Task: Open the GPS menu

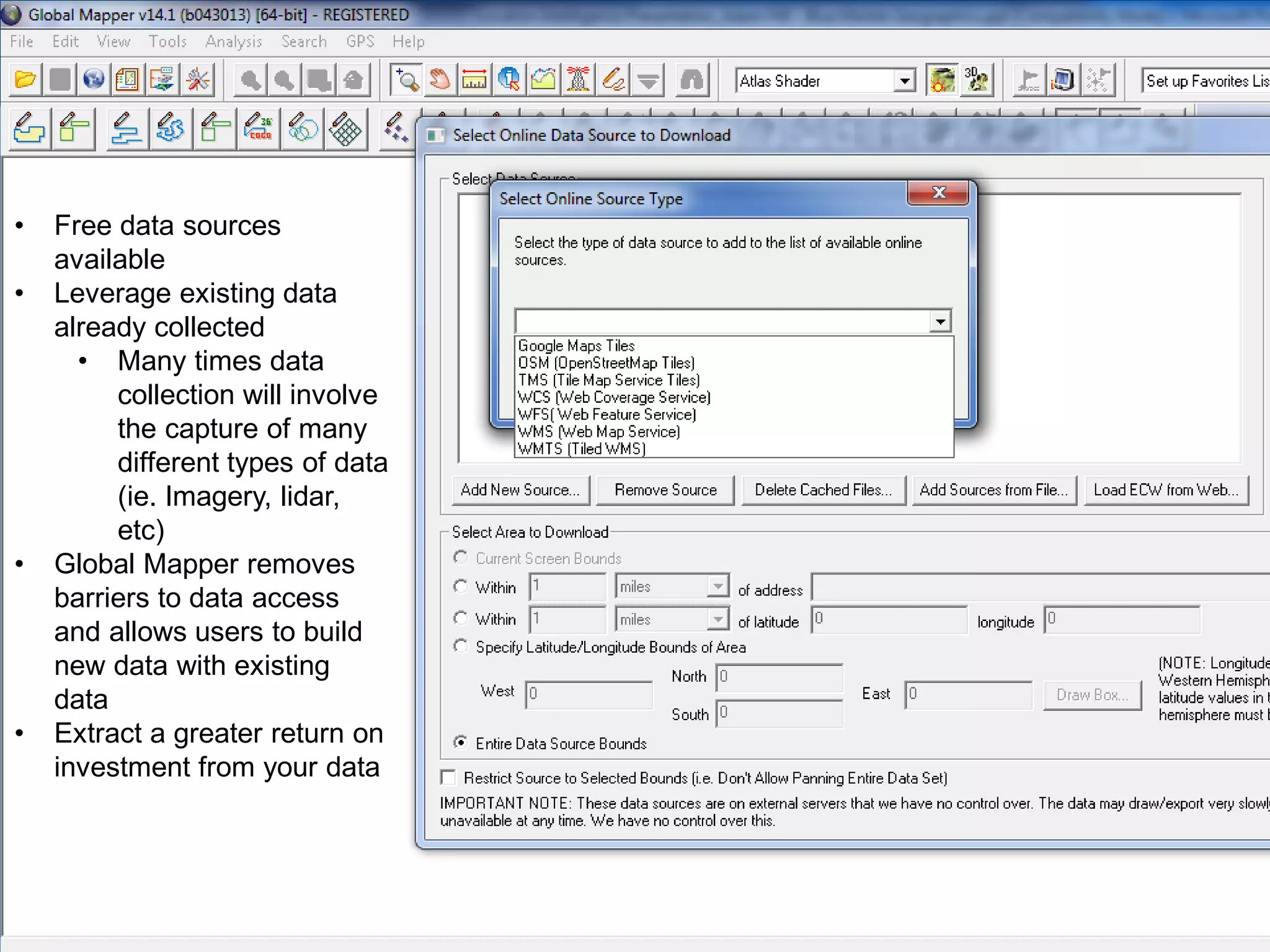Action: click(360, 42)
